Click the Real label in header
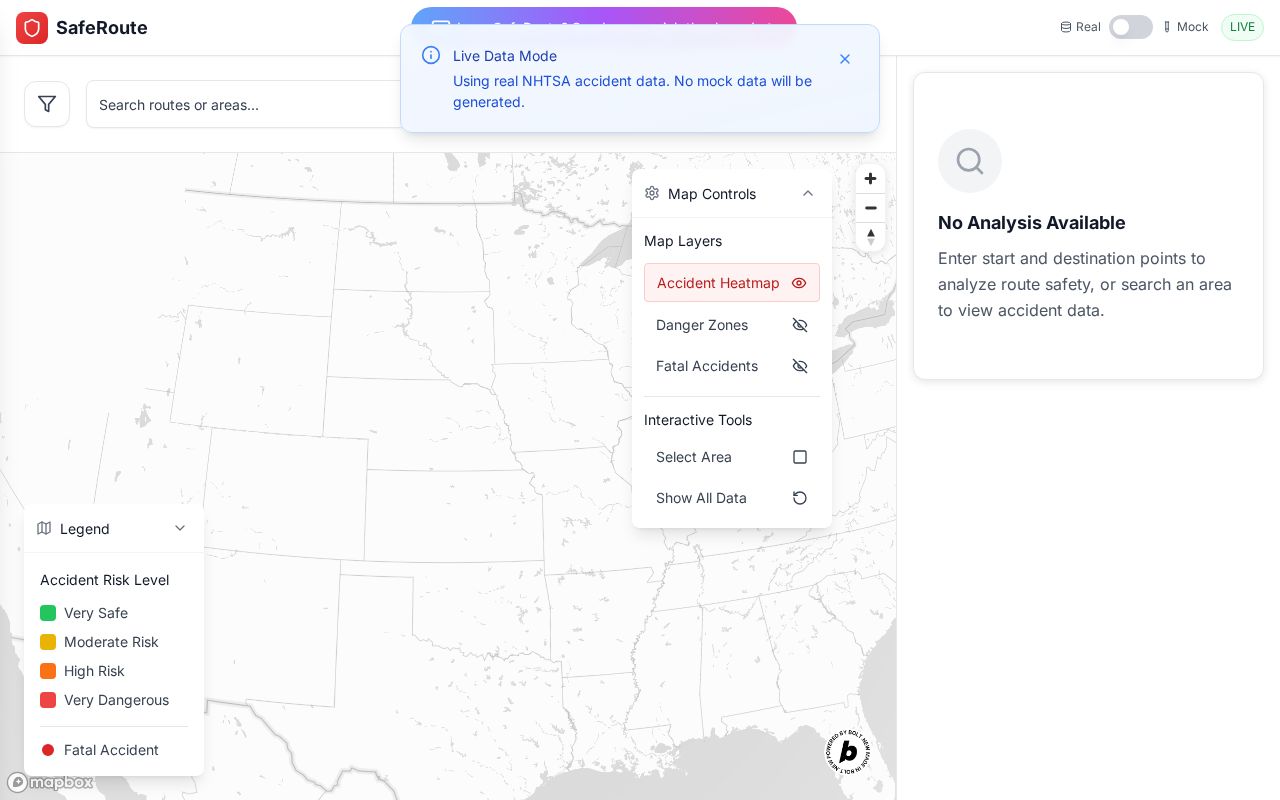Image resolution: width=1280 pixels, height=800 pixels. click(1088, 27)
